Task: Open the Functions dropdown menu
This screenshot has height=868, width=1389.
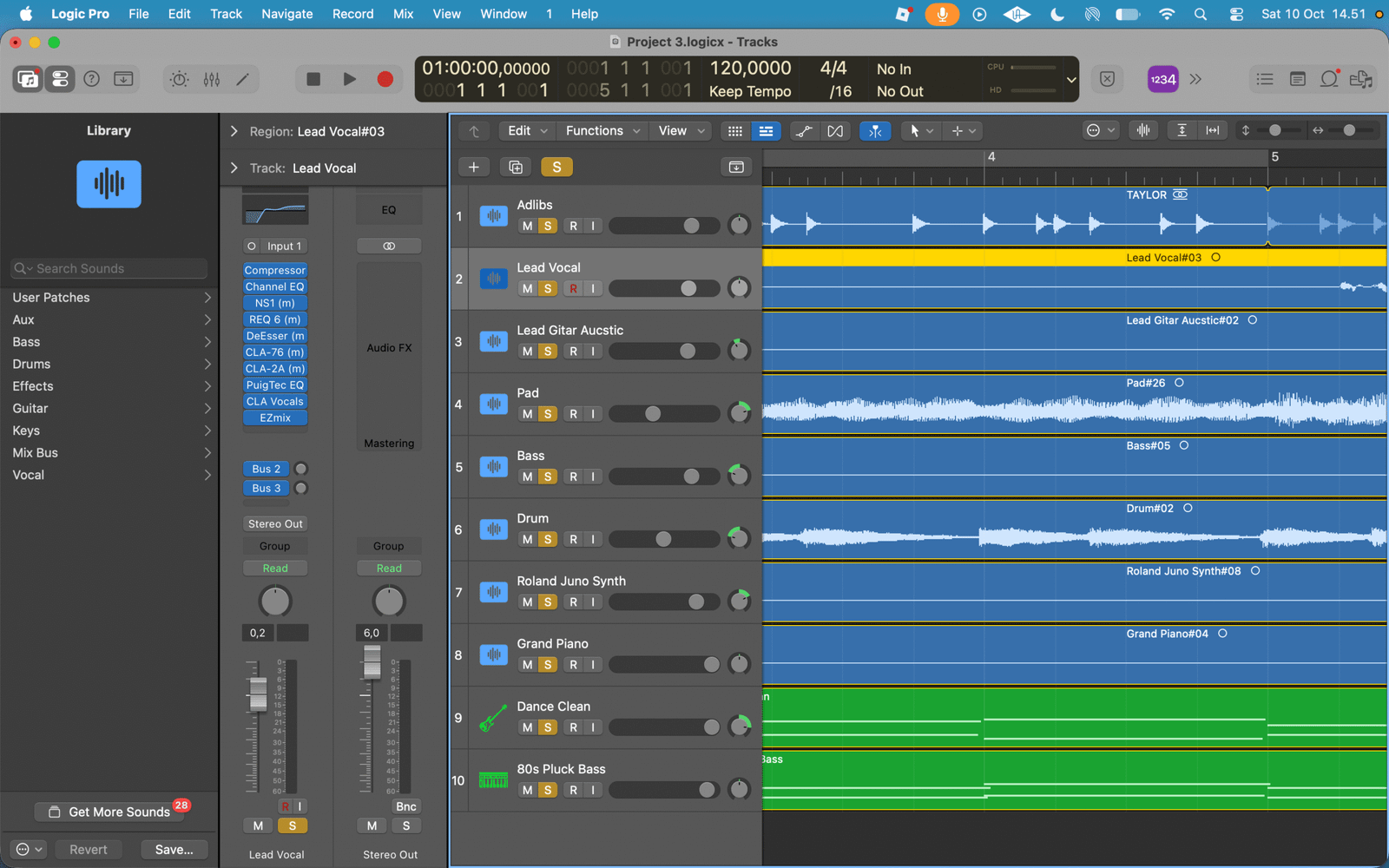Action: tap(602, 131)
